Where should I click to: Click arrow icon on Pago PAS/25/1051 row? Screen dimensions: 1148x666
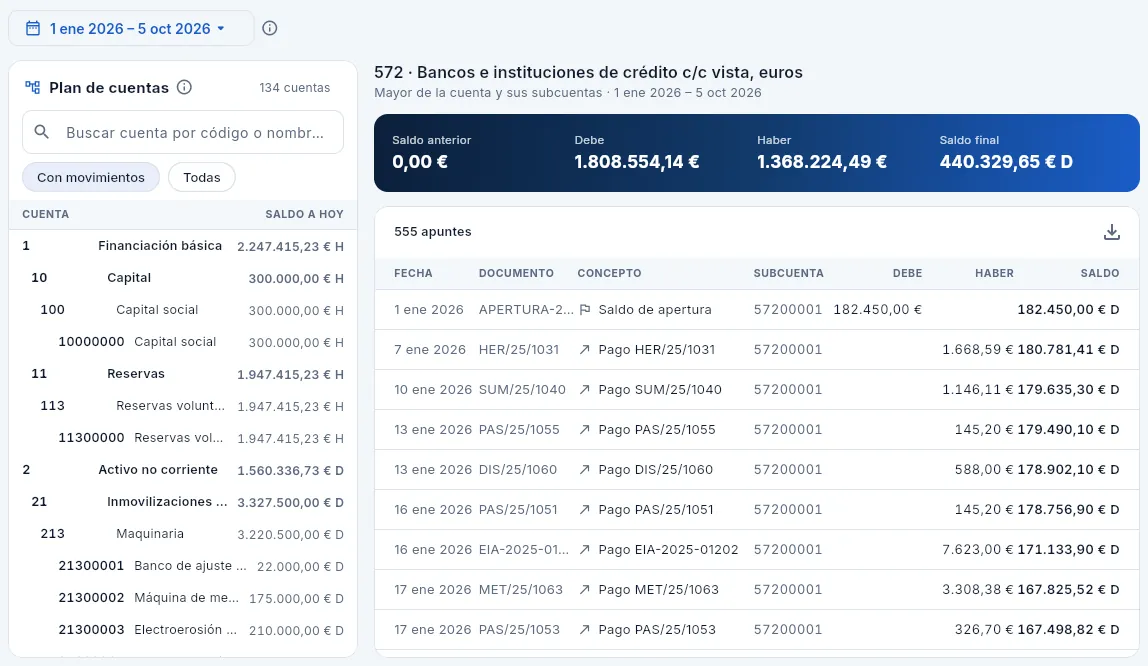point(584,510)
